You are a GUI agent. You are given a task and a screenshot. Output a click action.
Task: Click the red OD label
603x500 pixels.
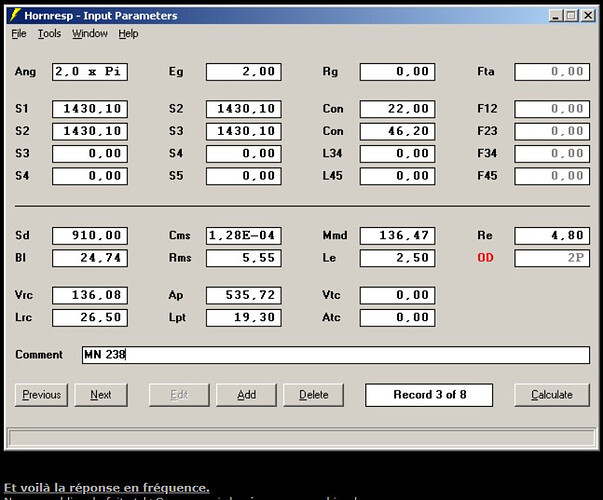coord(485,258)
